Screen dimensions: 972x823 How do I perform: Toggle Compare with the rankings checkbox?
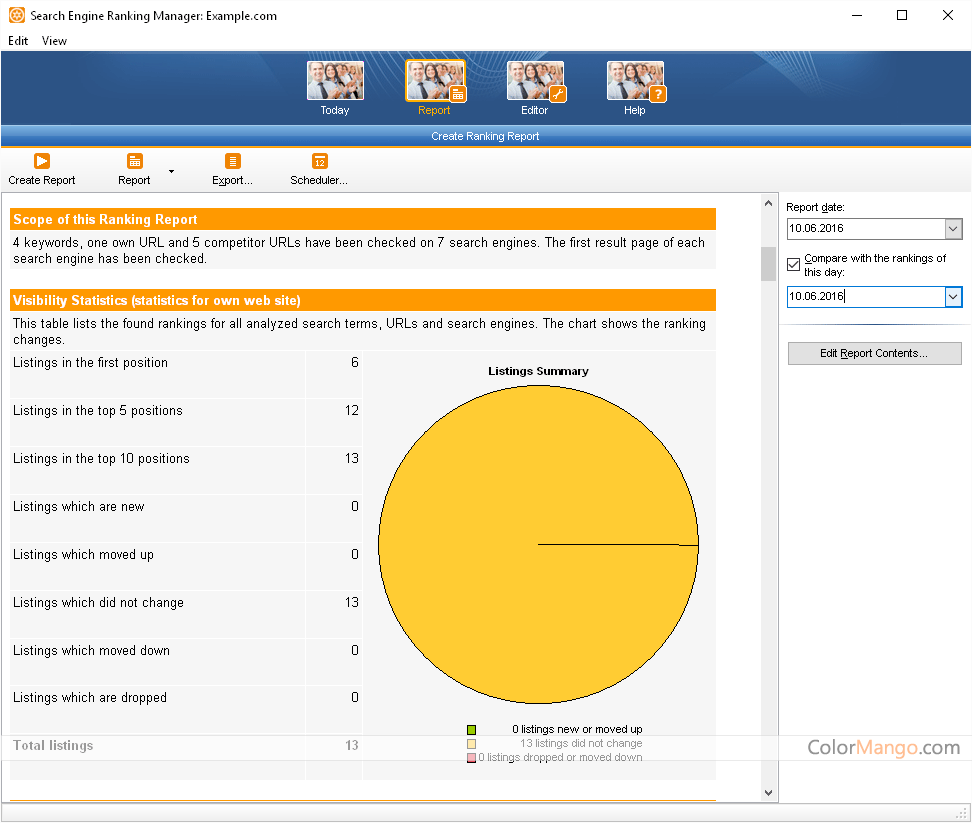794,265
